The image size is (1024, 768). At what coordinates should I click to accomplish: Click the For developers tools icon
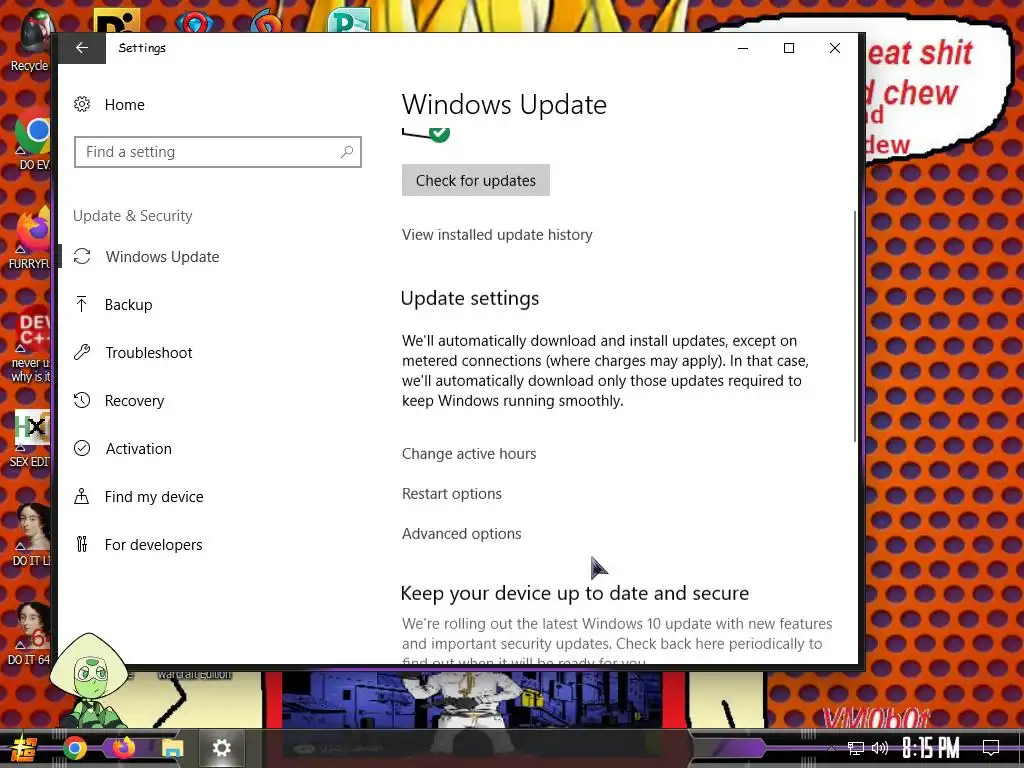82,544
